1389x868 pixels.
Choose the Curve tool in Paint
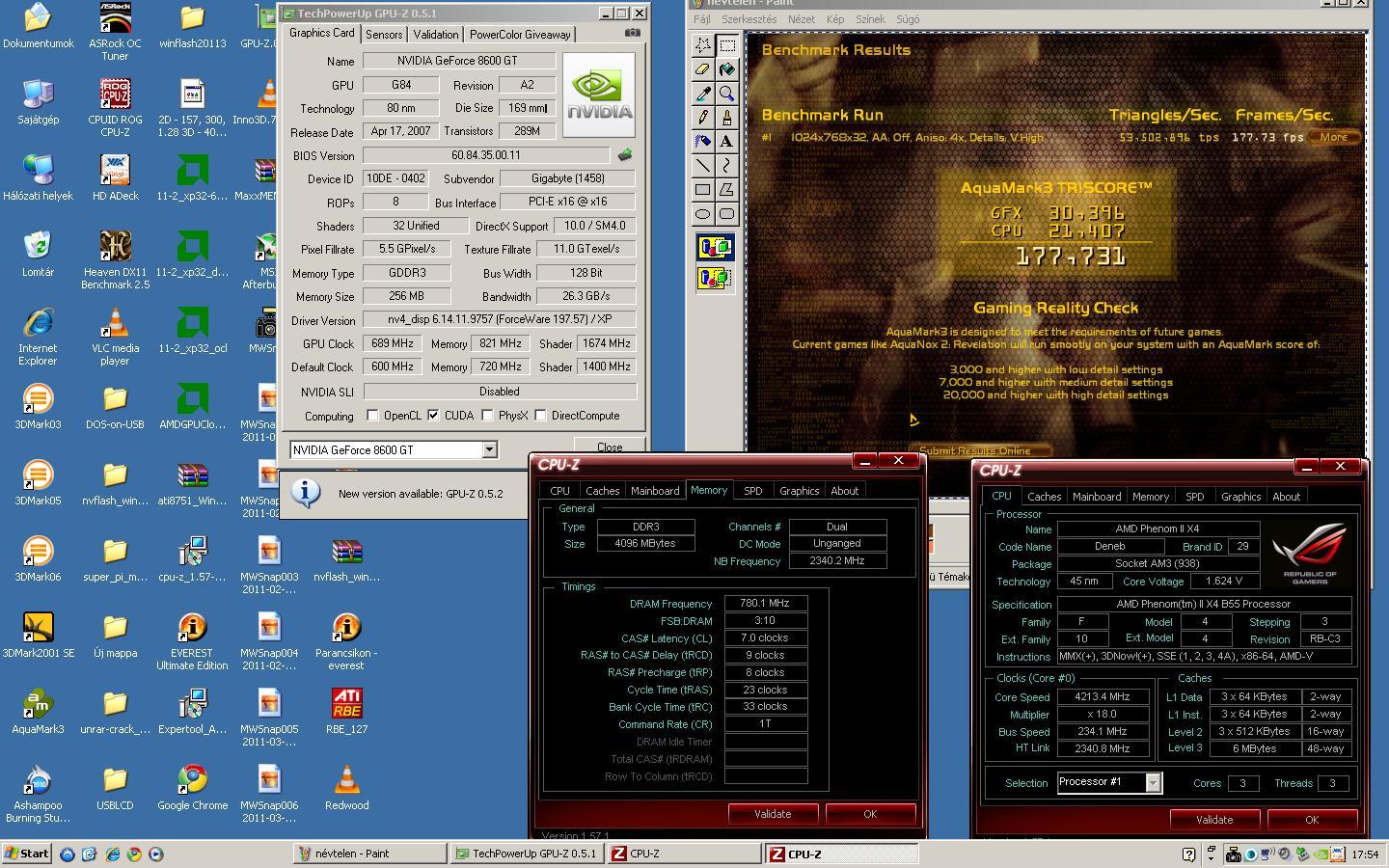(x=726, y=166)
